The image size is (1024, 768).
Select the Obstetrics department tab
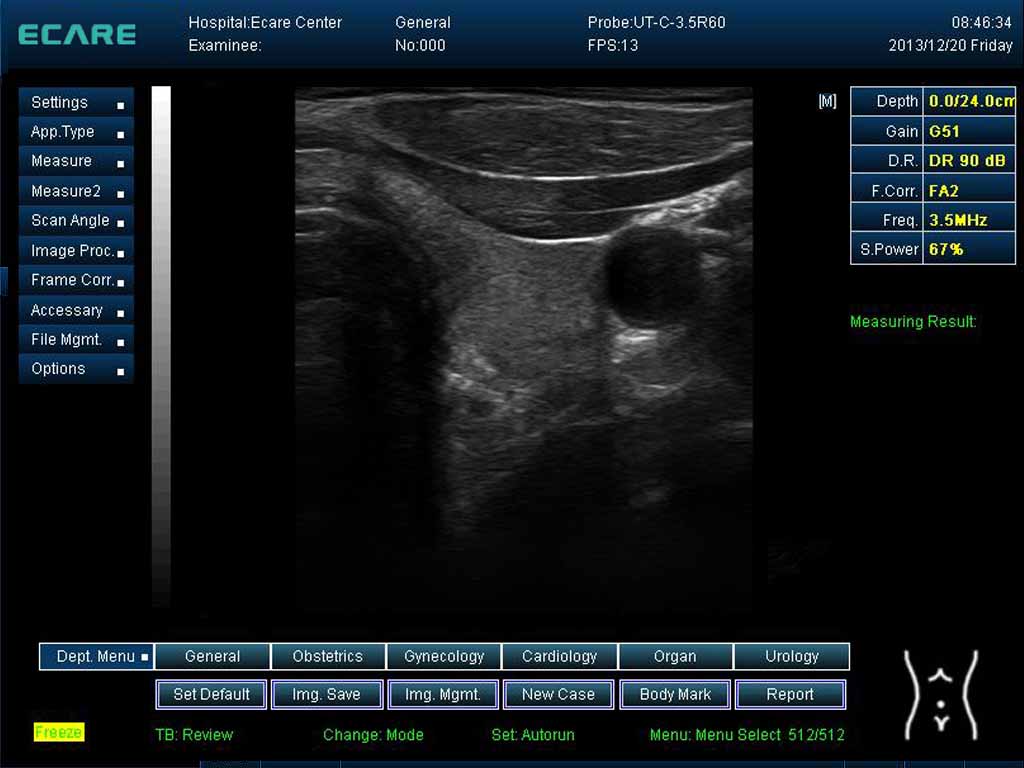(328, 656)
